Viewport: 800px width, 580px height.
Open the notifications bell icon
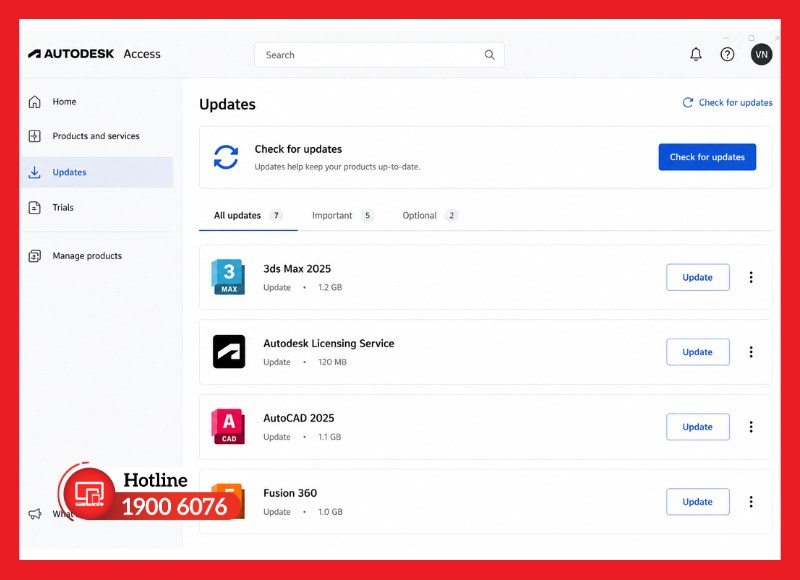(x=695, y=54)
